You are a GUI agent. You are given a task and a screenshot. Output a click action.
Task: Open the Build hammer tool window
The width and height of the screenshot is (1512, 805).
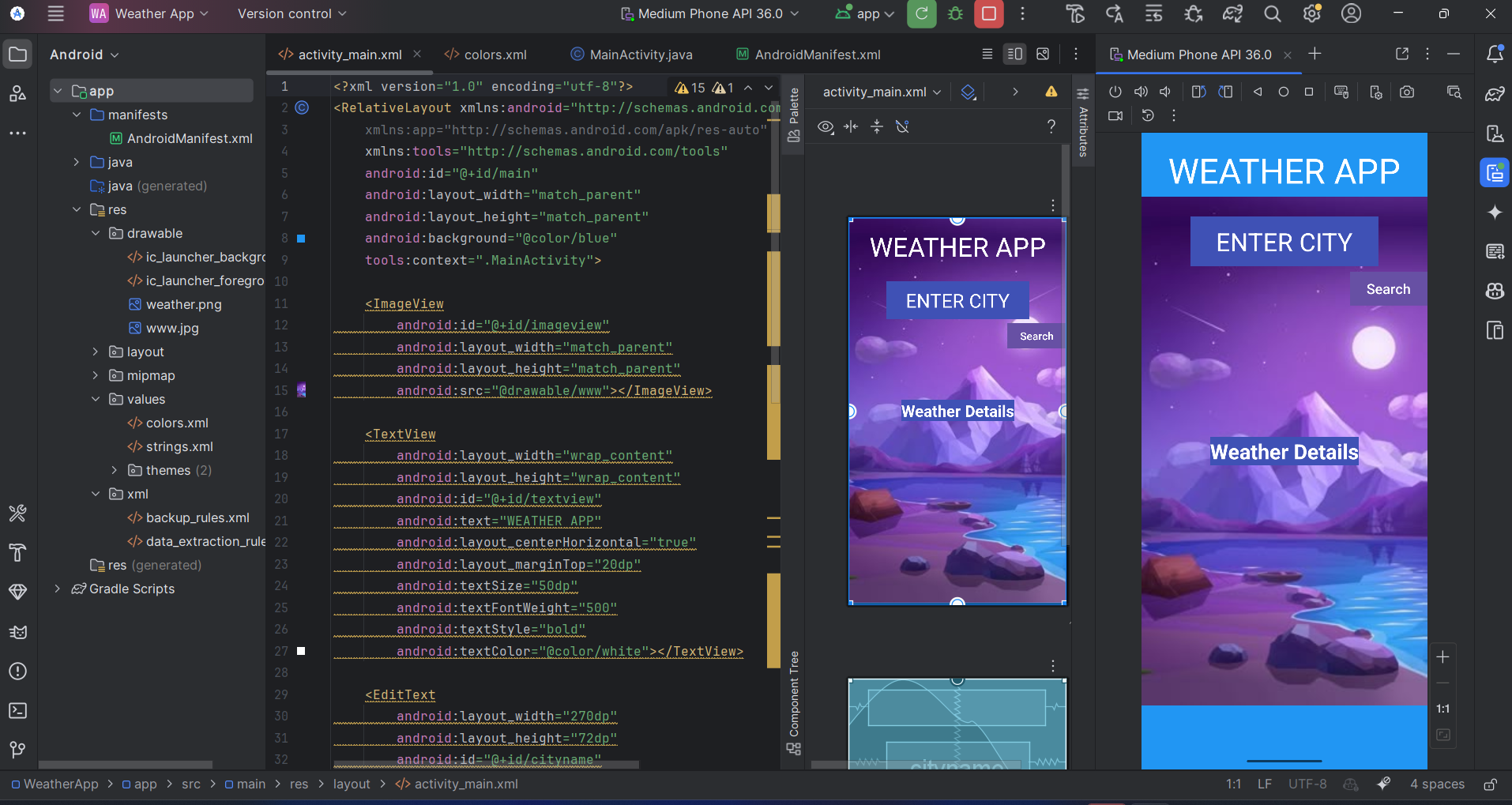click(17, 552)
